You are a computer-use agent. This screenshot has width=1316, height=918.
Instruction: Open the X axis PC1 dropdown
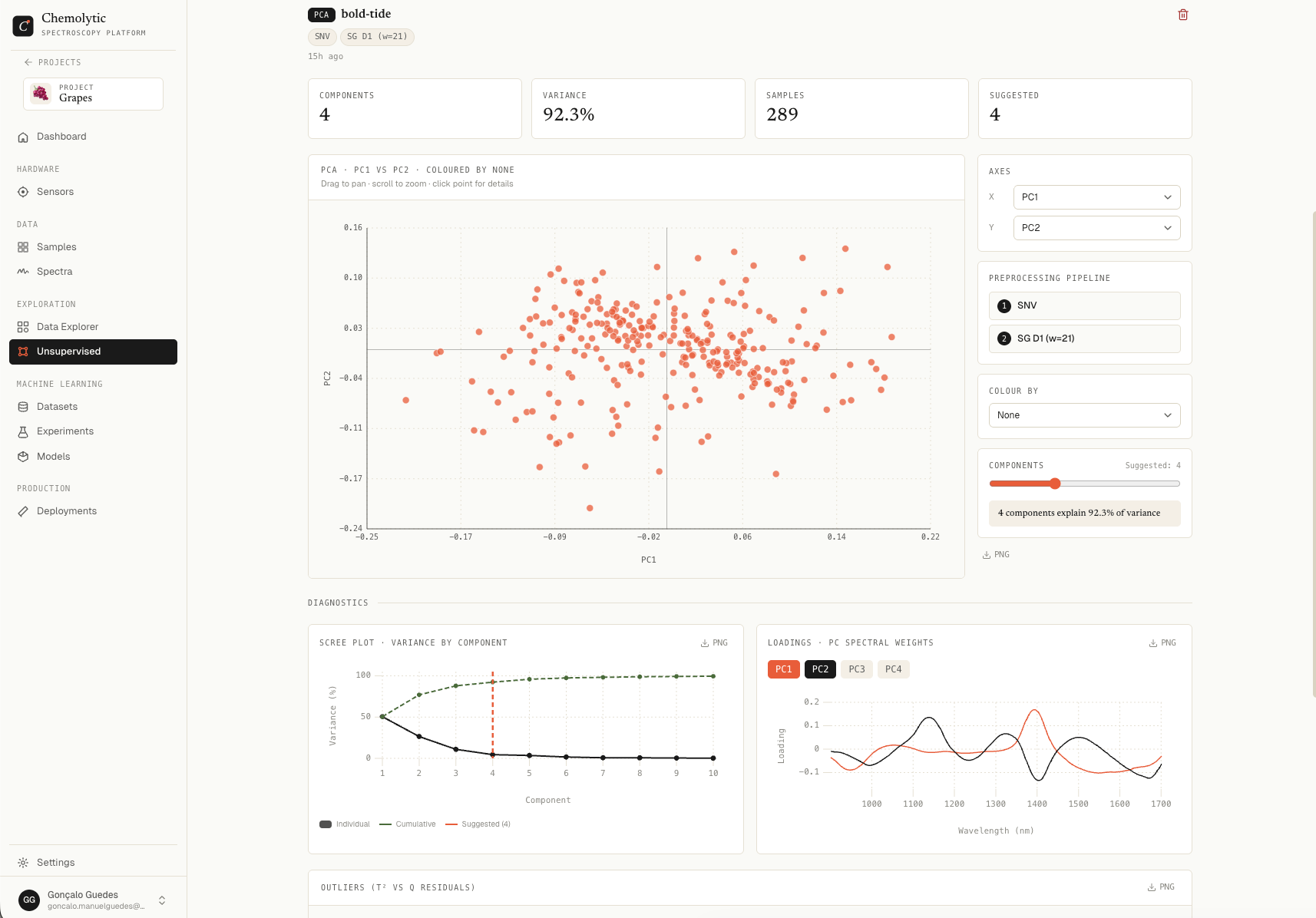1096,197
